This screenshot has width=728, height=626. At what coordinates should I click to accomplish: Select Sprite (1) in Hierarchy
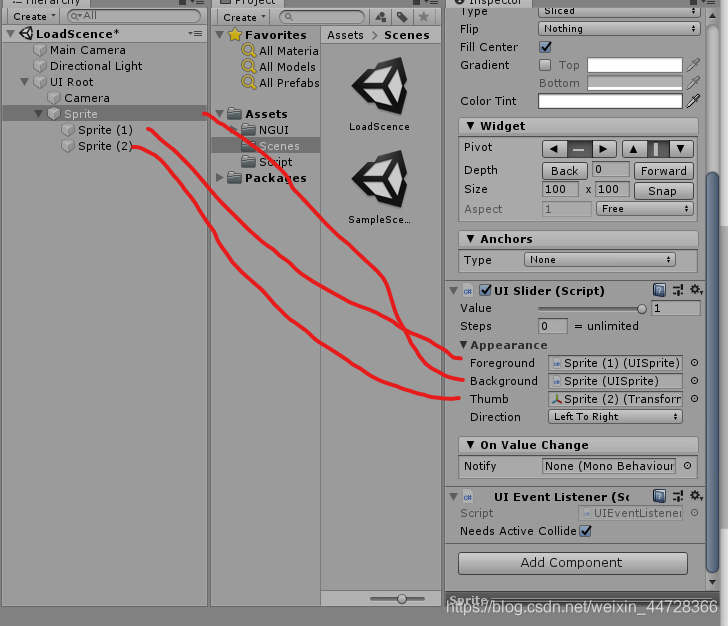tap(105, 130)
